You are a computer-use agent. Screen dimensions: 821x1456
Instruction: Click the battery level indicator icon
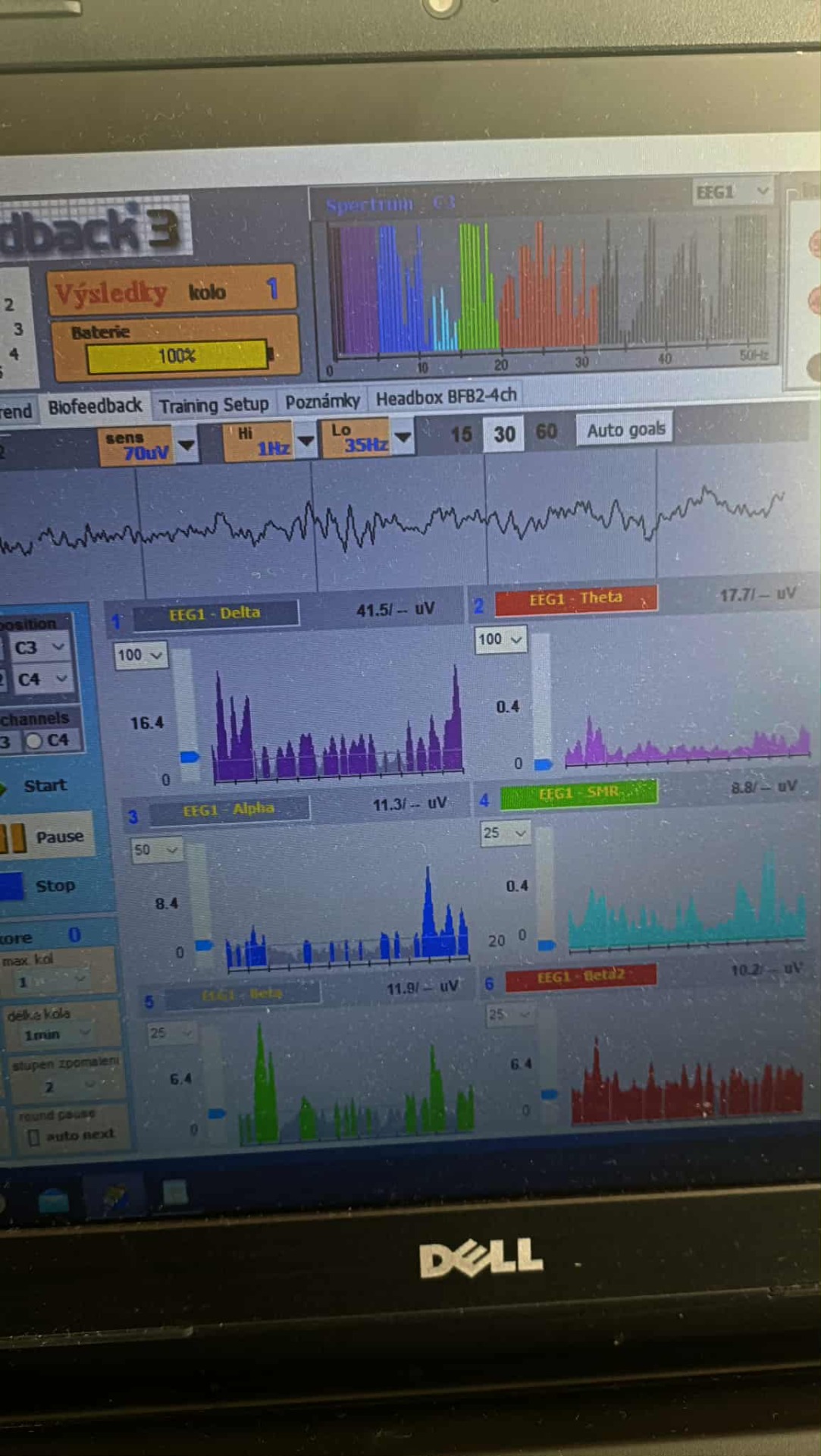coord(177,356)
